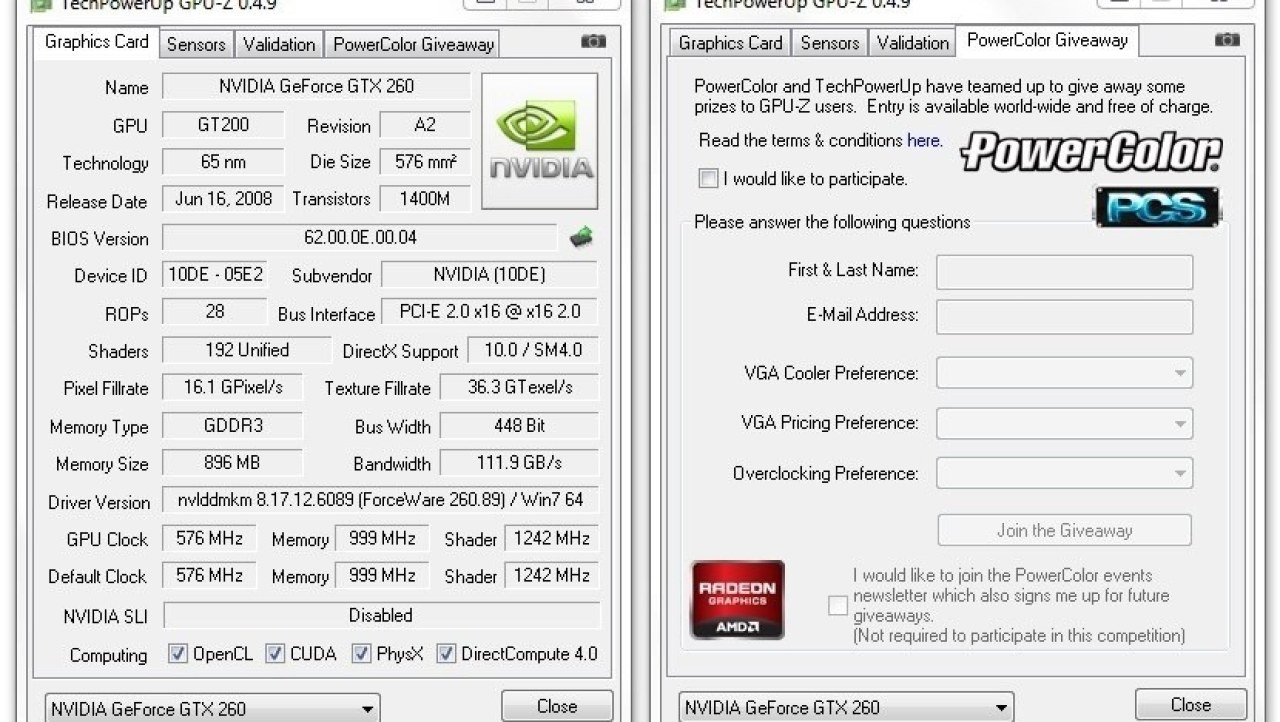
Task: Click the Revision value 'A2'
Action: point(425,125)
